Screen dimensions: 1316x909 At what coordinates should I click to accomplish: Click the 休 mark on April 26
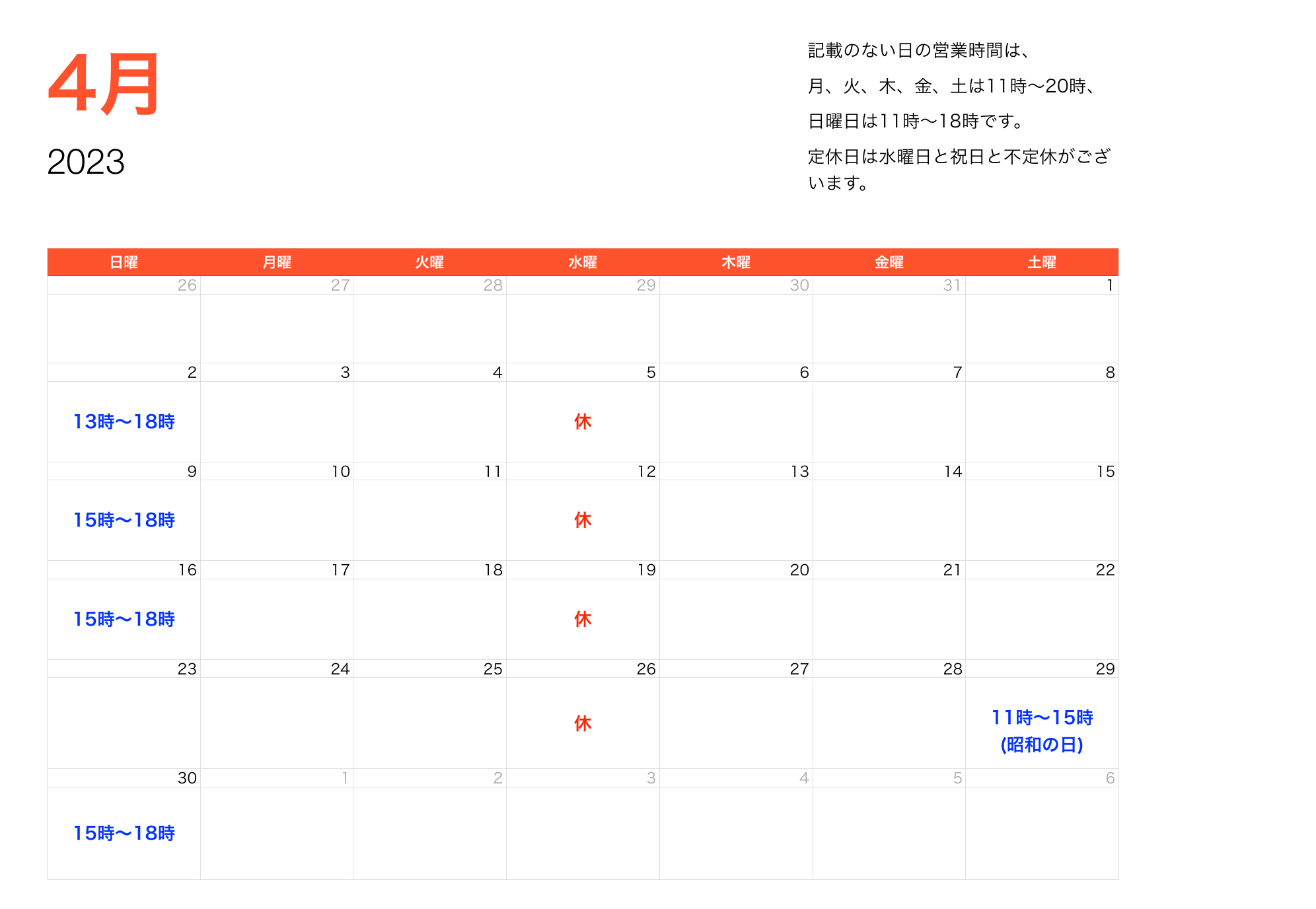(x=583, y=723)
